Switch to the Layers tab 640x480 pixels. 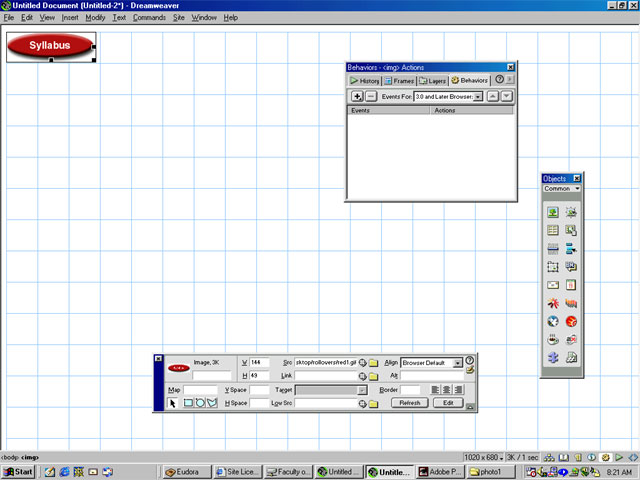(432, 80)
